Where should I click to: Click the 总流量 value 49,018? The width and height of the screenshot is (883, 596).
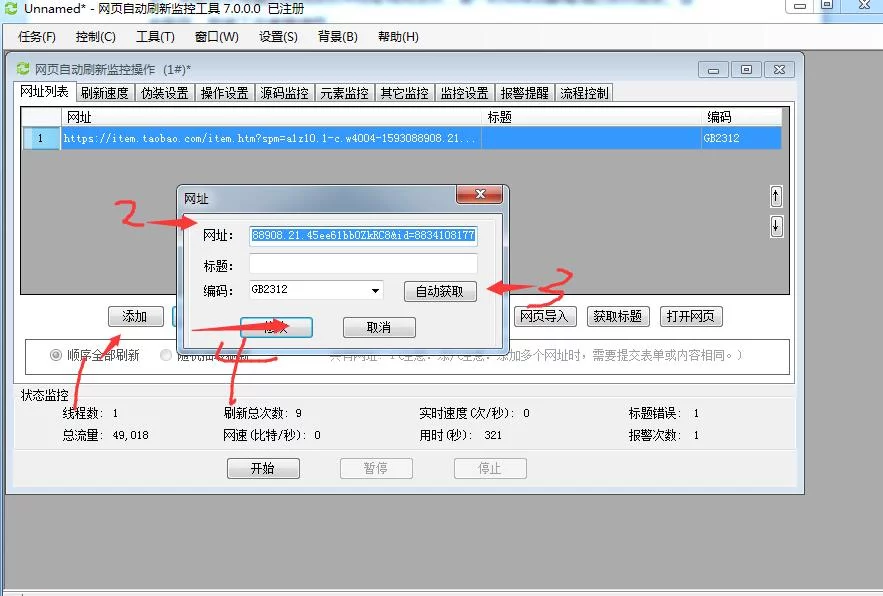click(x=131, y=435)
